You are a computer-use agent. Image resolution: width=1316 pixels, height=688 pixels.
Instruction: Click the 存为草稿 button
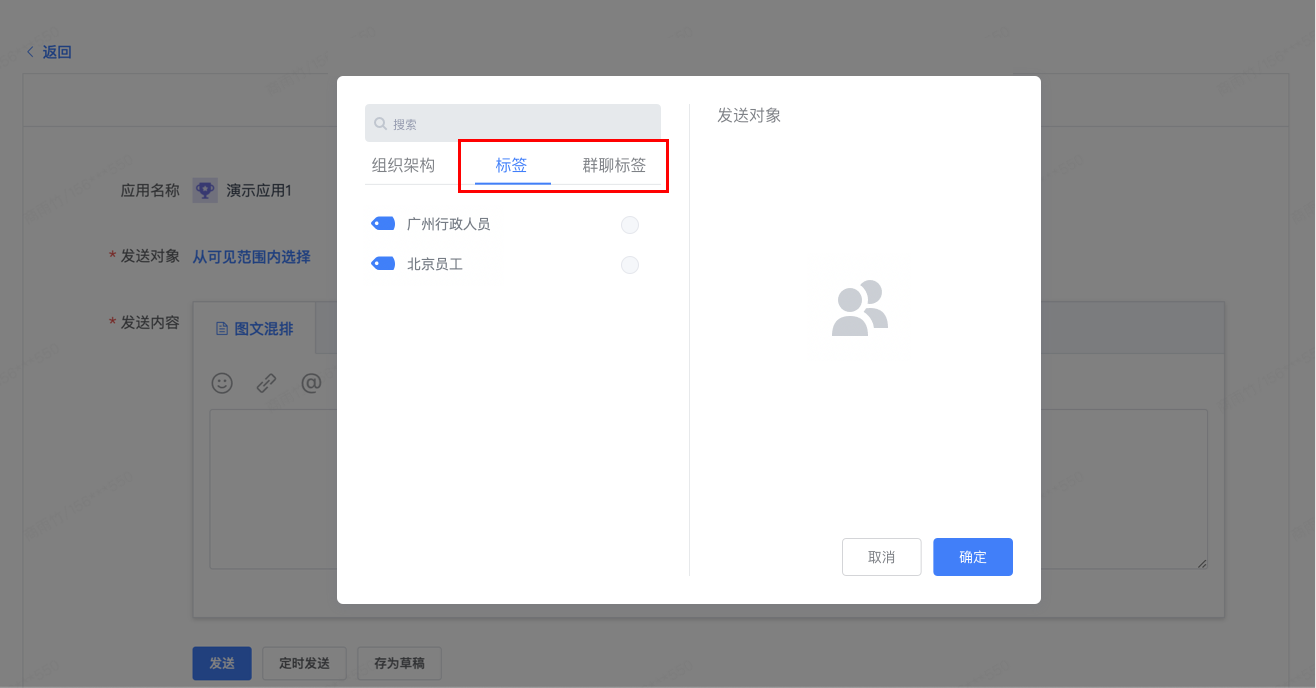click(x=399, y=663)
